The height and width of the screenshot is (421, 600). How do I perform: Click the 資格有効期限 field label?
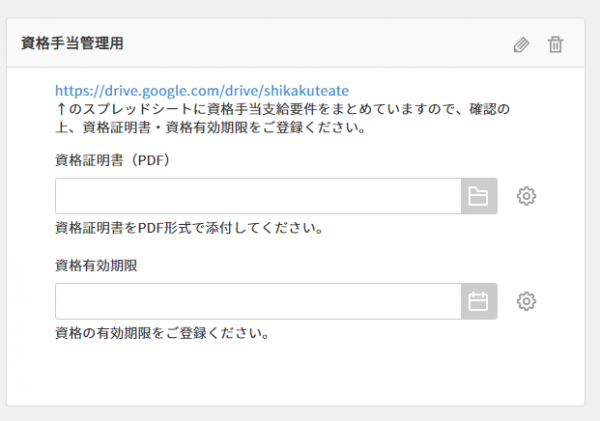coord(96,265)
